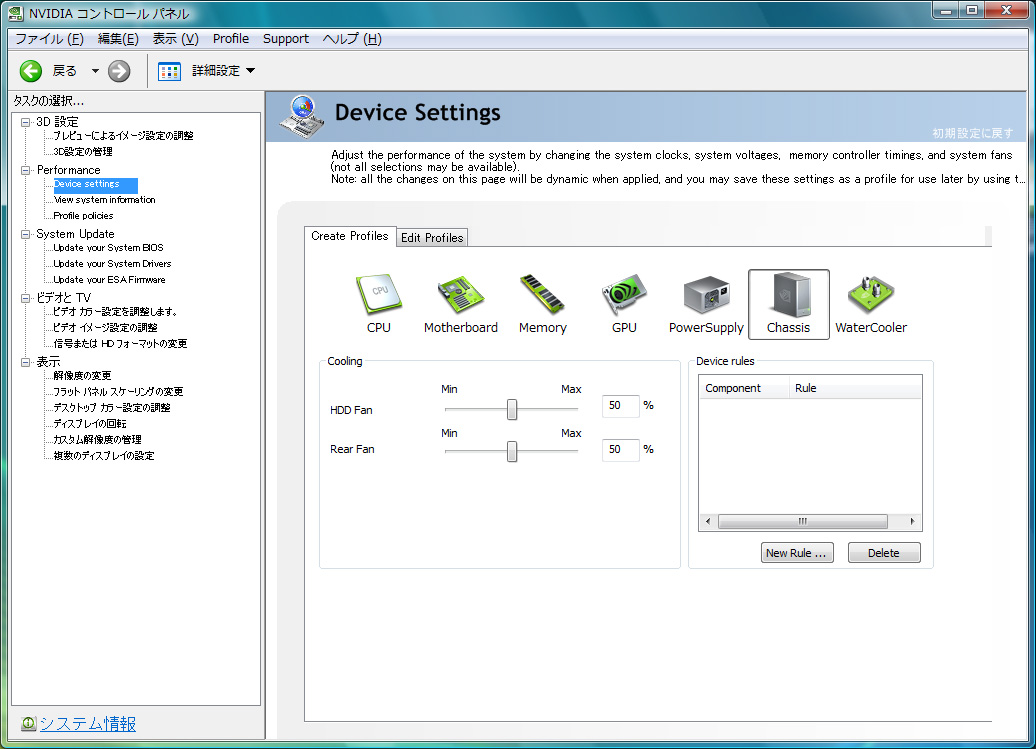
Task: Click the HDD Fan slider thumb
Action: point(512,409)
